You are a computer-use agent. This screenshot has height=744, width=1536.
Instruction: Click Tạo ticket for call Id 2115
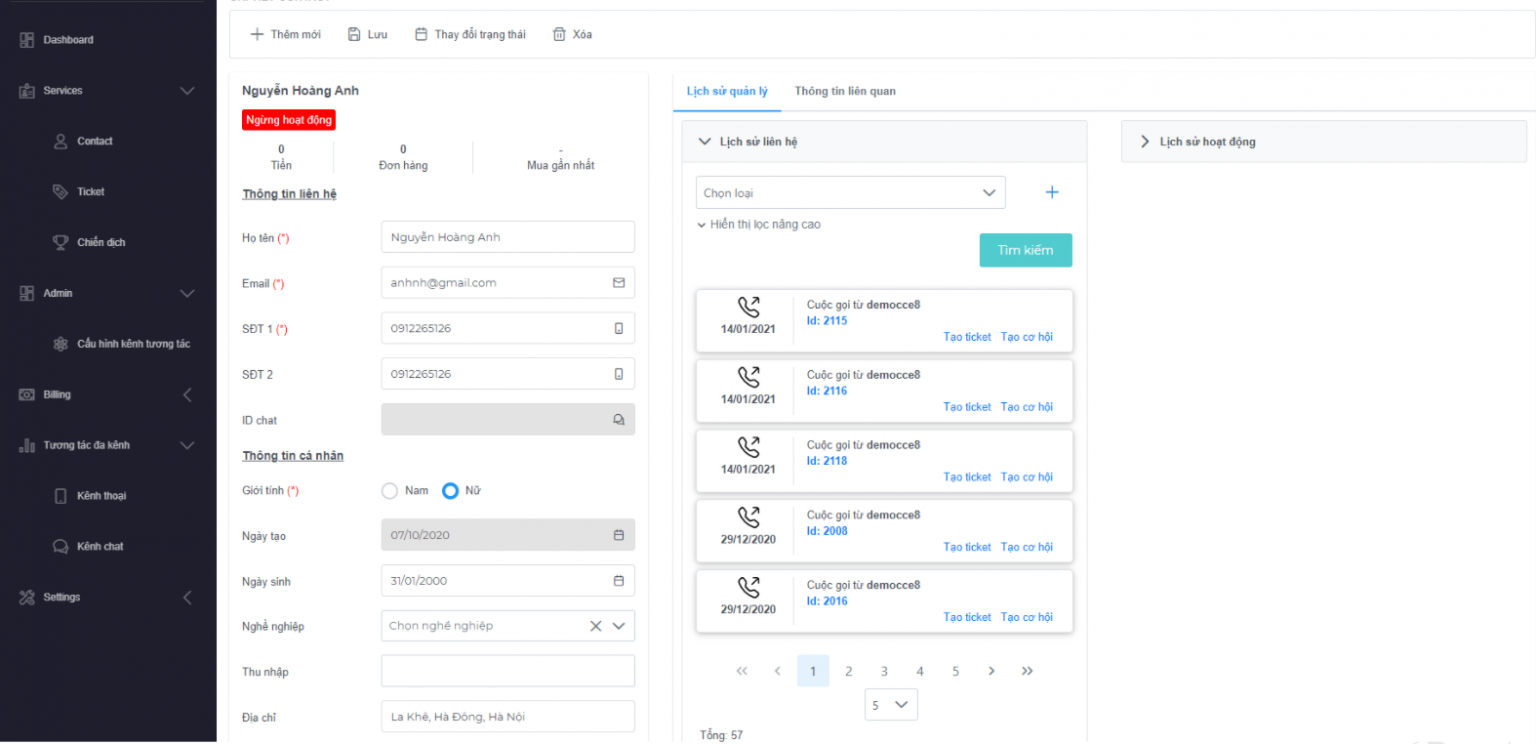click(967, 337)
